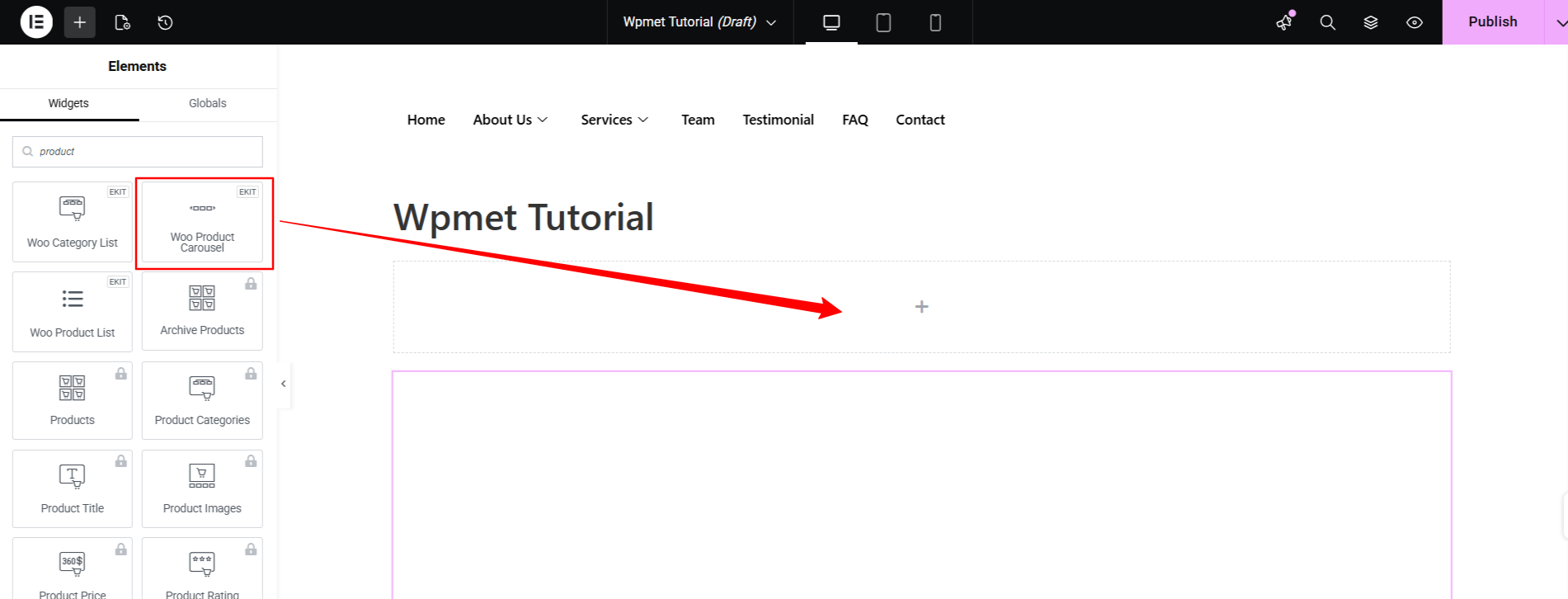The image size is (1568, 599).
Task: Open the add element plus button
Action: coord(80,22)
